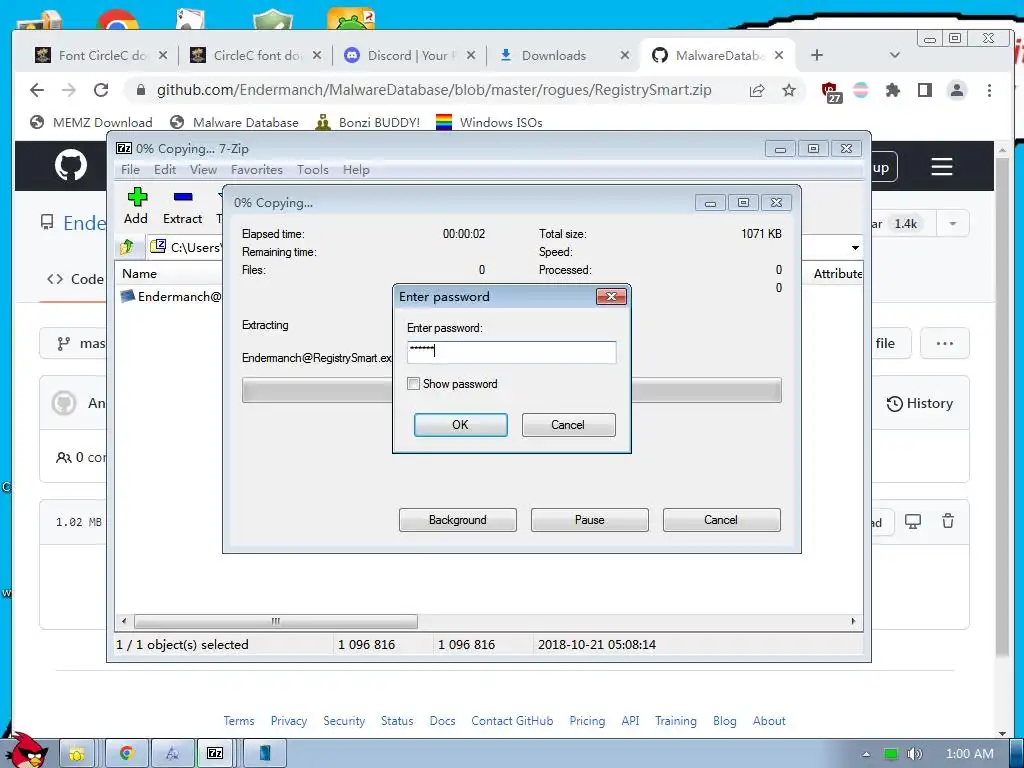Click the GitHub Octocat logo

tap(71, 165)
